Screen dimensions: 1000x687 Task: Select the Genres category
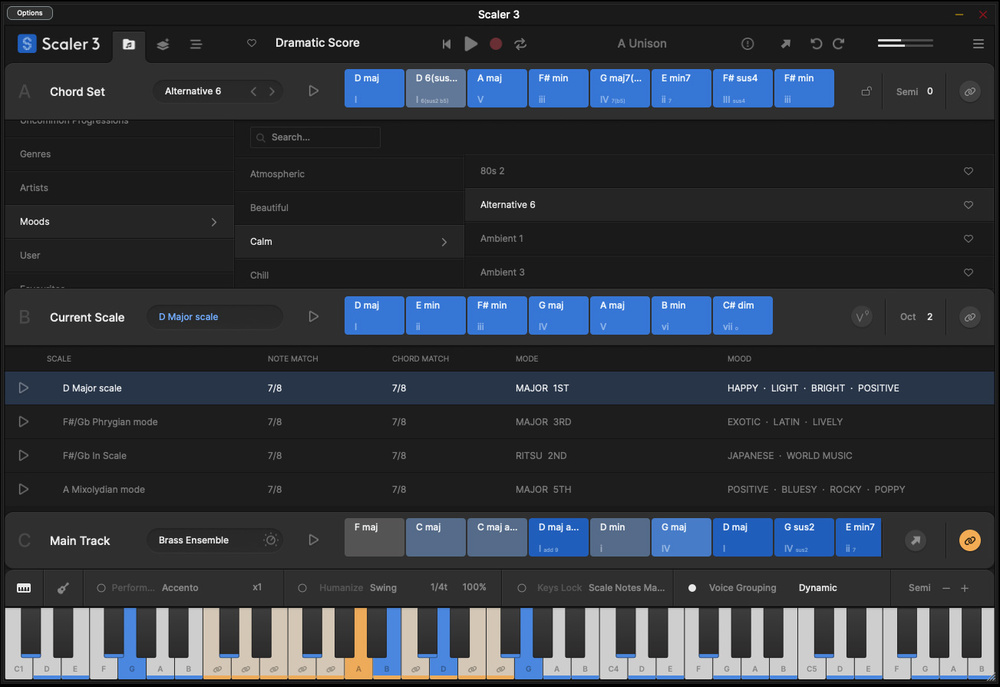tap(36, 154)
